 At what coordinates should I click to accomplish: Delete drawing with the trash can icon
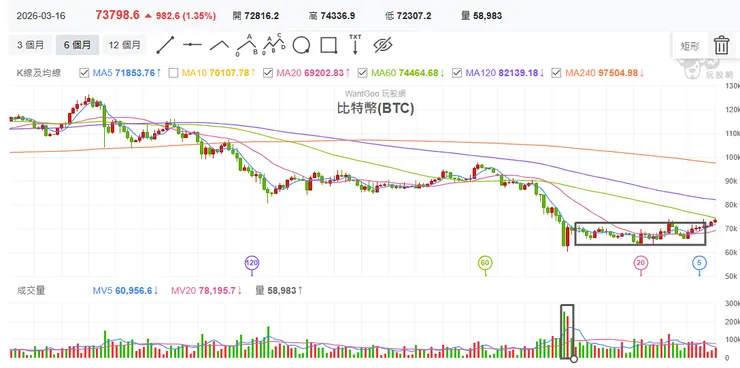(722, 46)
